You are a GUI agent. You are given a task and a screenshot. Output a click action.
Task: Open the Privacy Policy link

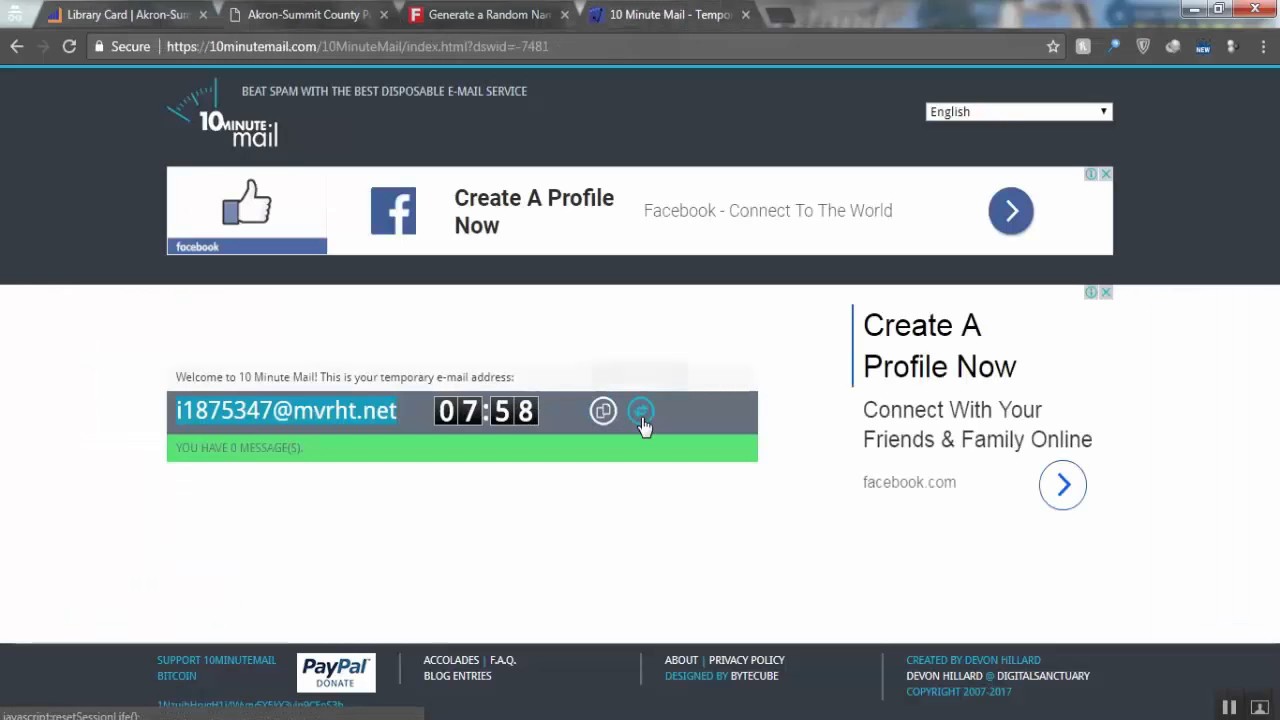[747, 660]
